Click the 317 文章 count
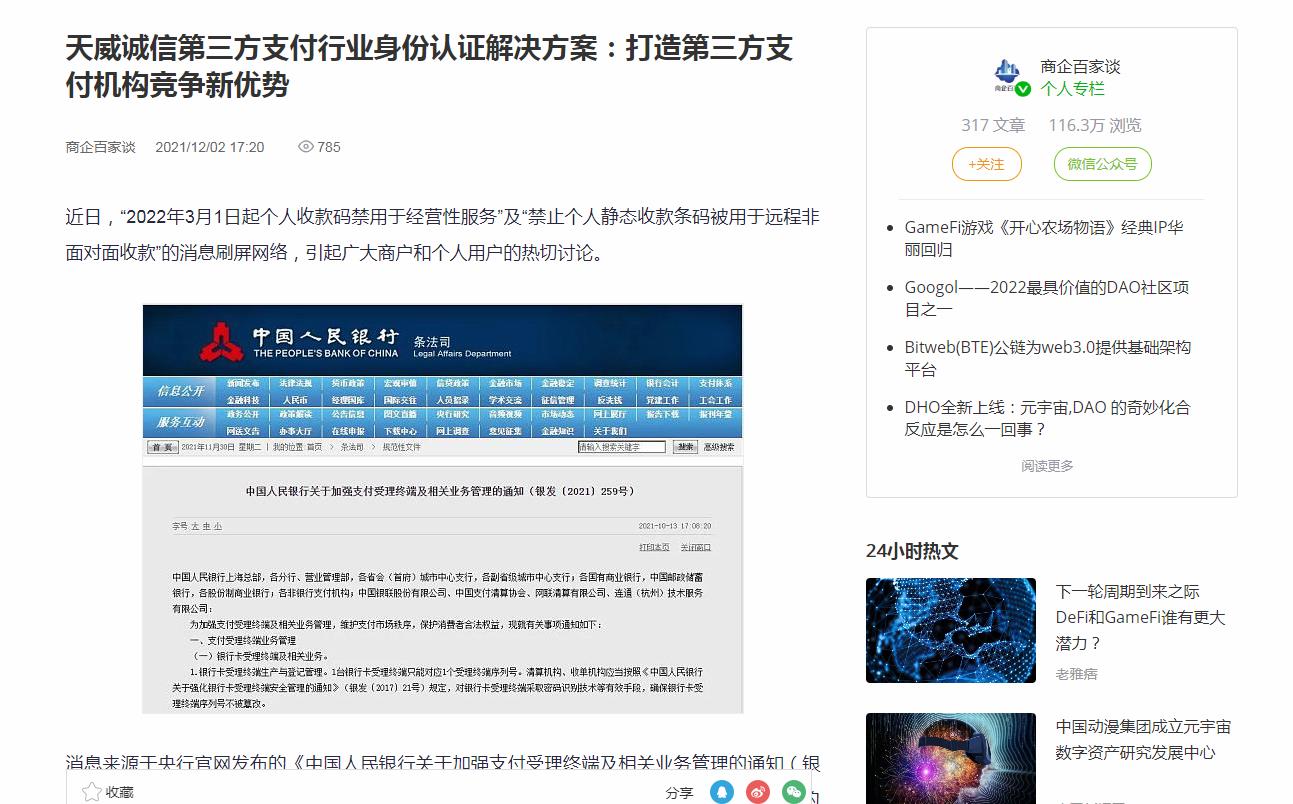 tap(993, 125)
